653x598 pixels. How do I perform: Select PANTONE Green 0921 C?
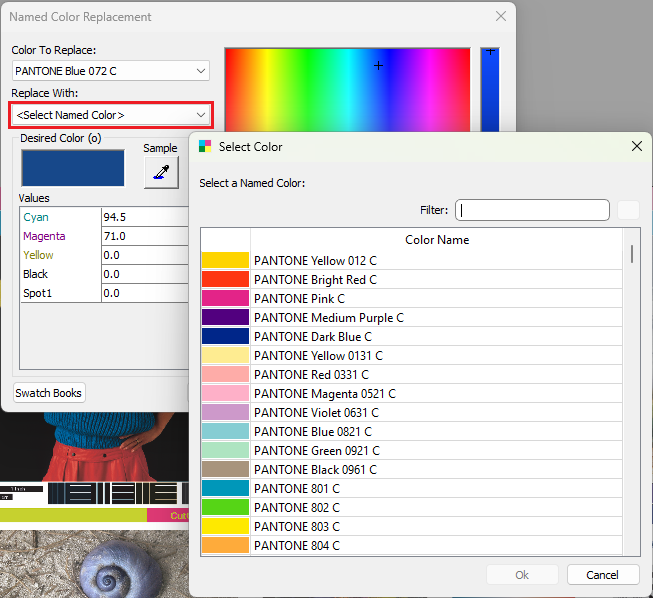[411, 451]
